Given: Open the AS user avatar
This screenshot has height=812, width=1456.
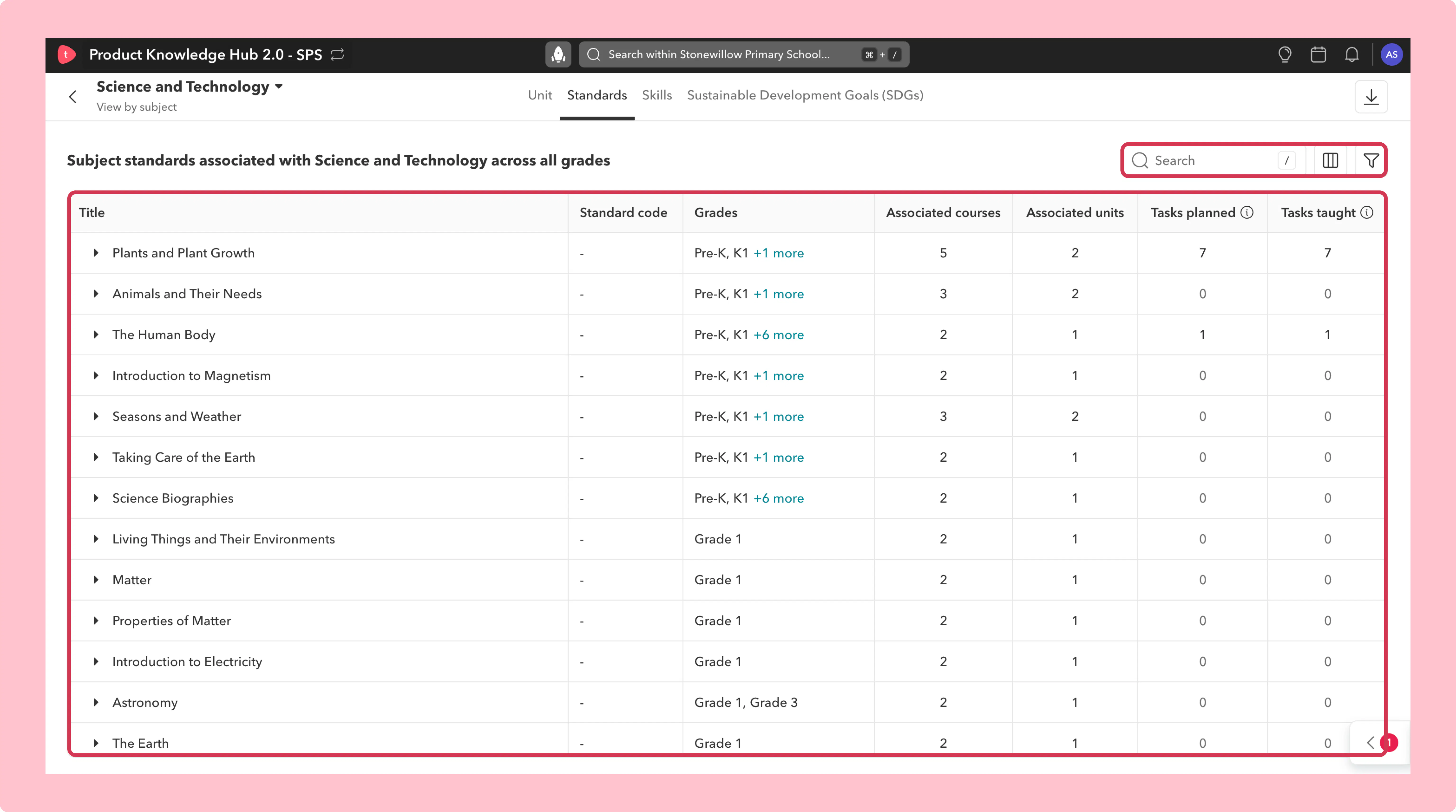Looking at the screenshot, I should [1391, 54].
